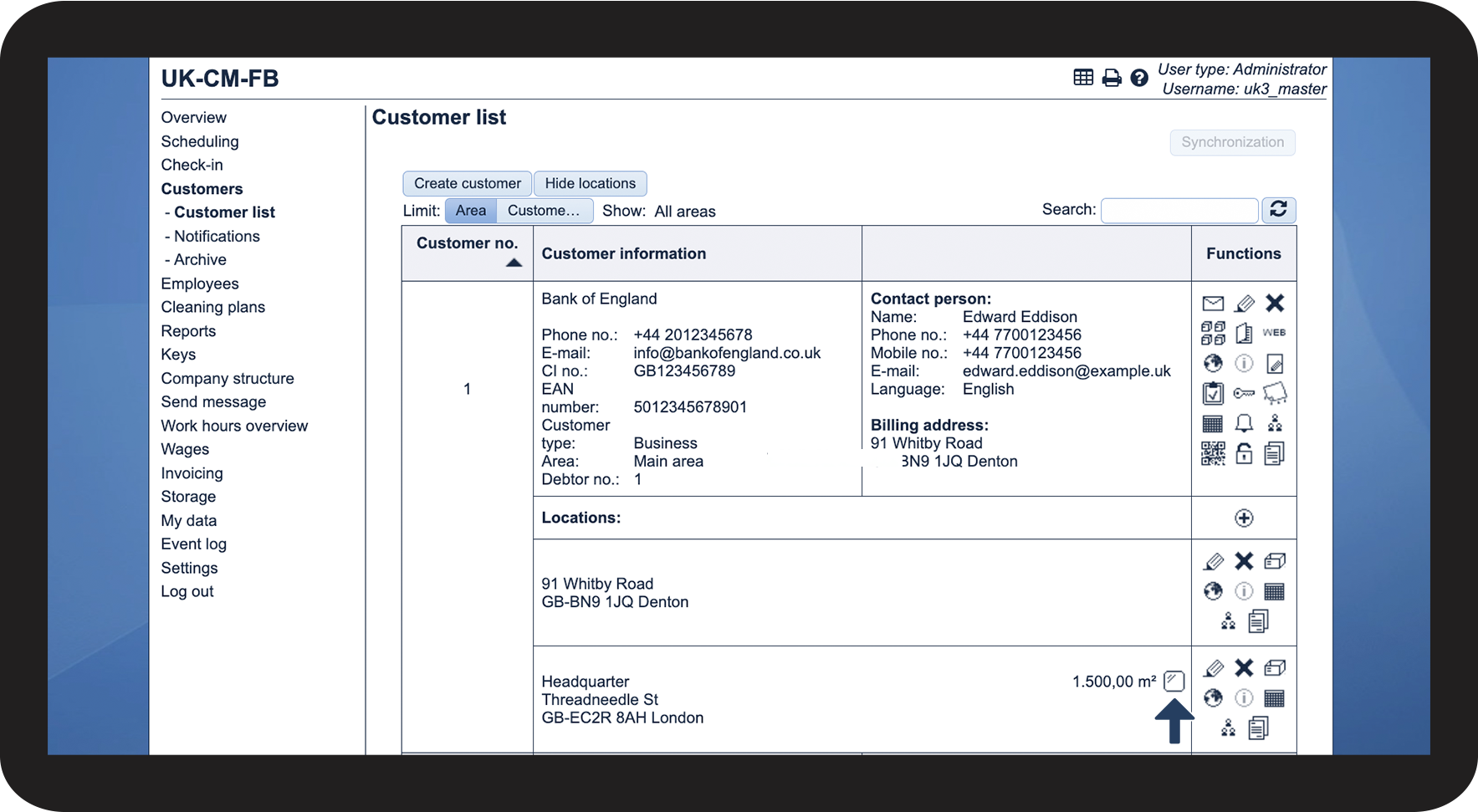Refresh the customer list search

(x=1278, y=210)
